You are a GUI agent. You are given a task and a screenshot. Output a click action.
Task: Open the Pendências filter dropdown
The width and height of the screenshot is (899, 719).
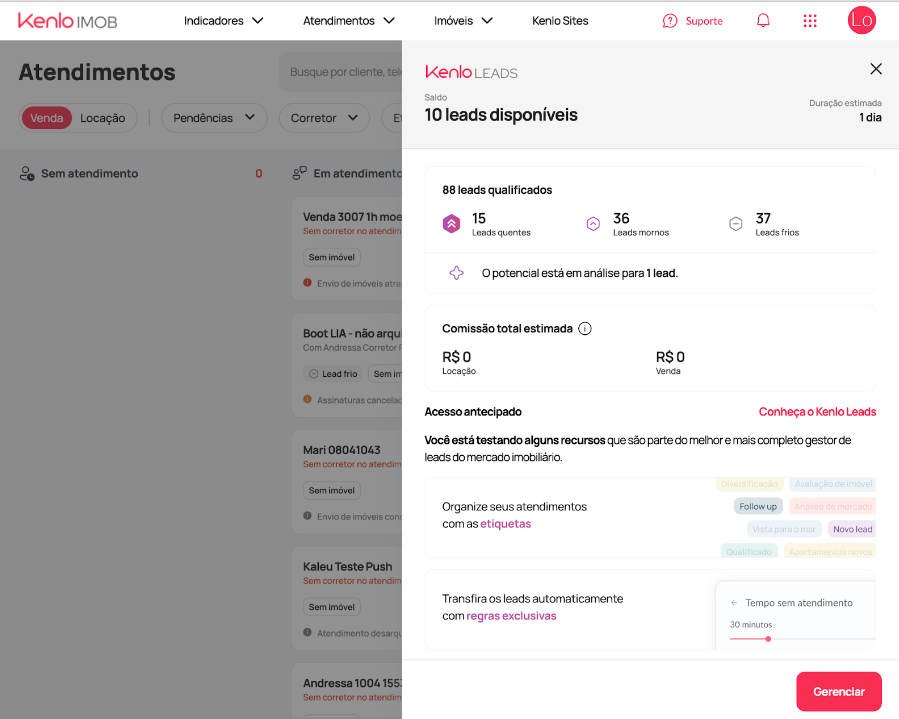click(x=214, y=118)
